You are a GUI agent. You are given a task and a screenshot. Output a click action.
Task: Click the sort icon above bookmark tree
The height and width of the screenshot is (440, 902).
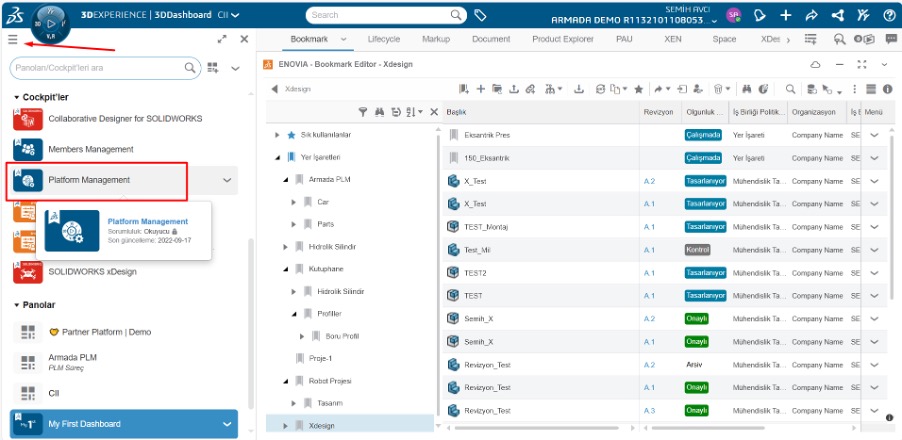coord(411,112)
